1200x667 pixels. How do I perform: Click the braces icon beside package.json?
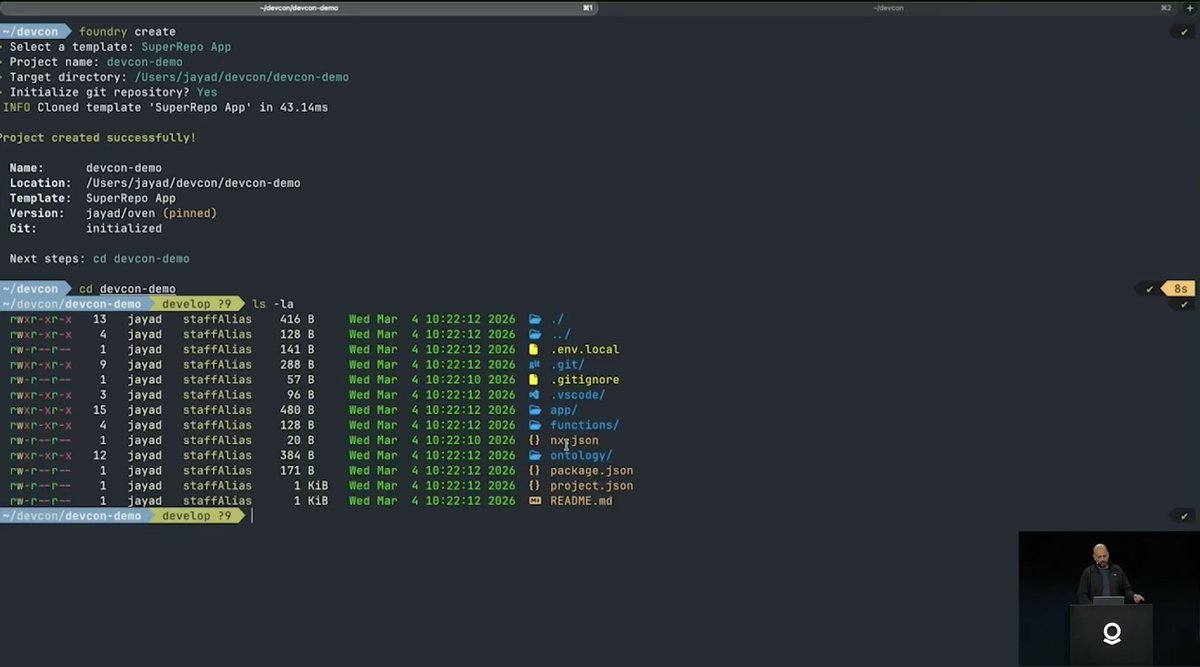tap(535, 471)
